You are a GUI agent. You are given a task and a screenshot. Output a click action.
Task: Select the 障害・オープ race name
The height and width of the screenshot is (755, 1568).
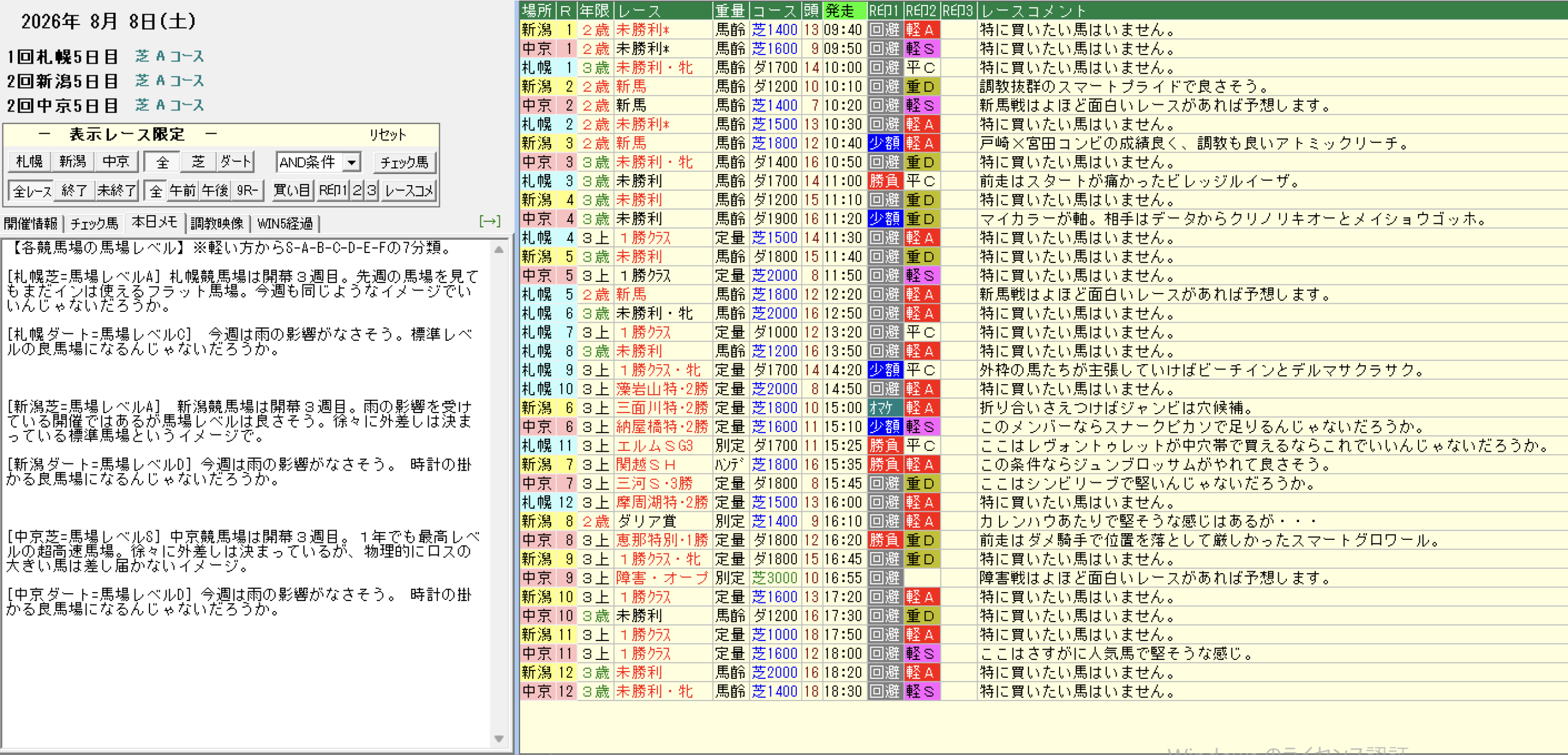[662, 578]
